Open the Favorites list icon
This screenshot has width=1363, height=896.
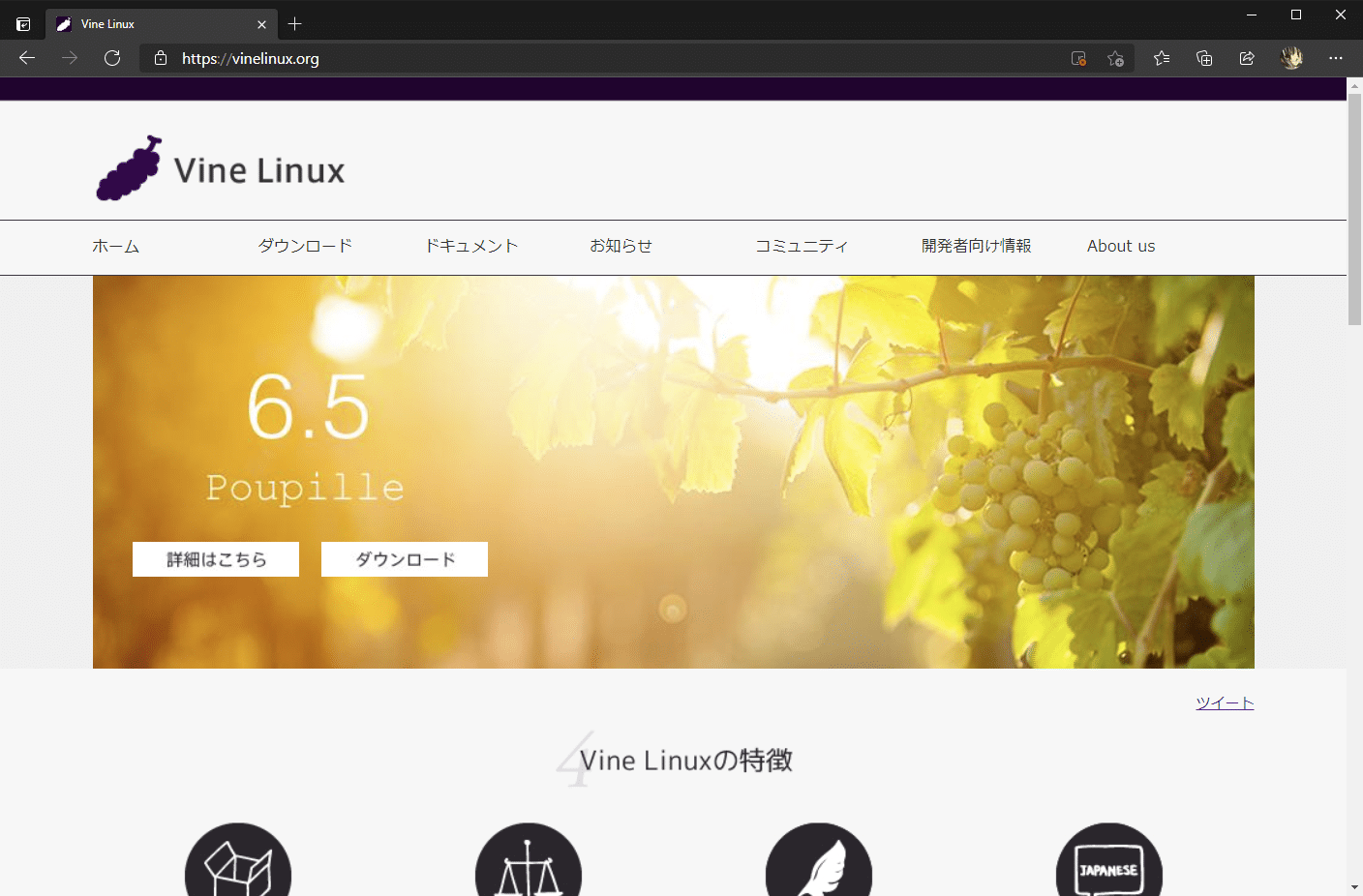(x=1162, y=58)
